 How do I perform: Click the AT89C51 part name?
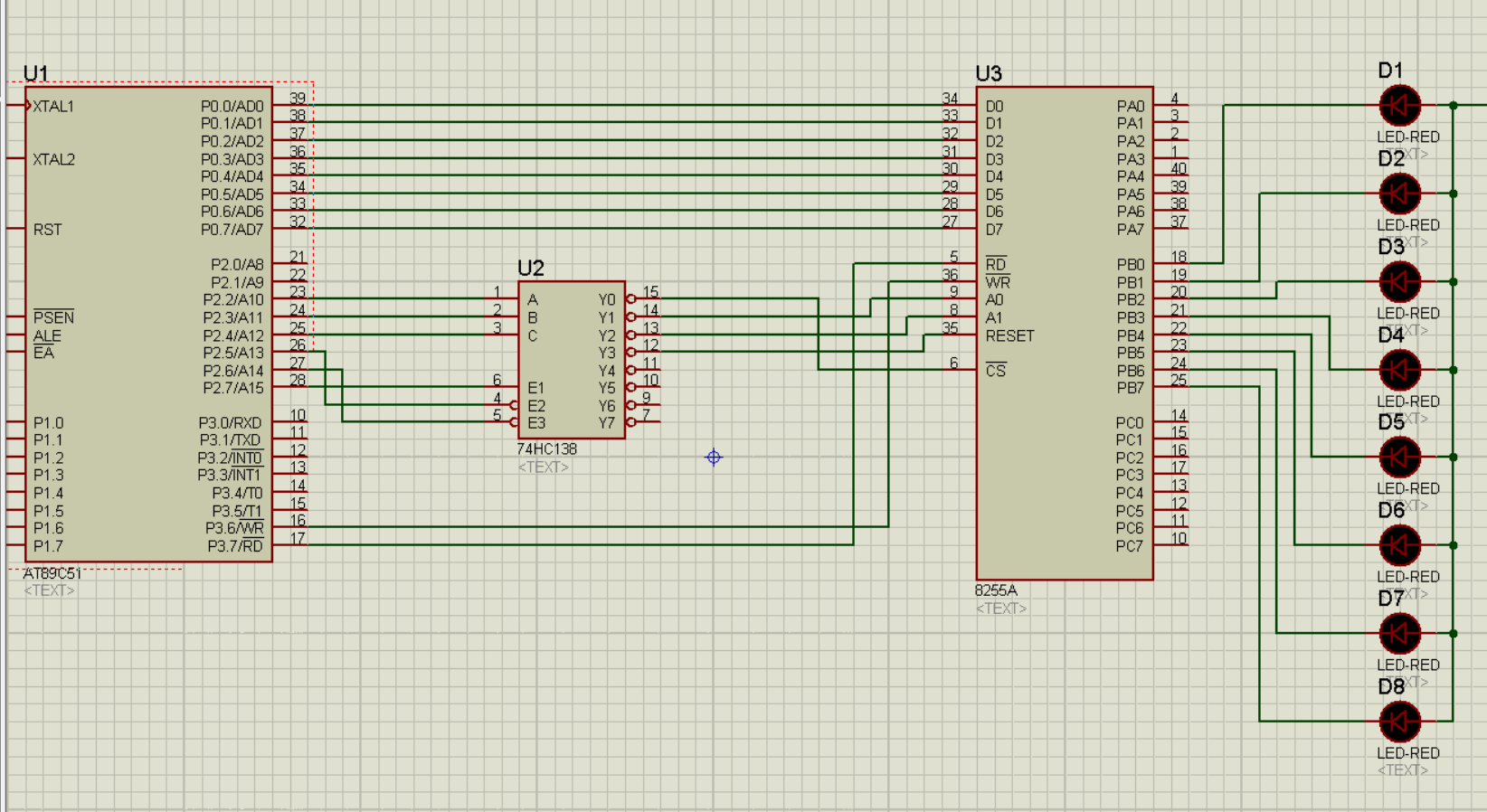coord(52,573)
